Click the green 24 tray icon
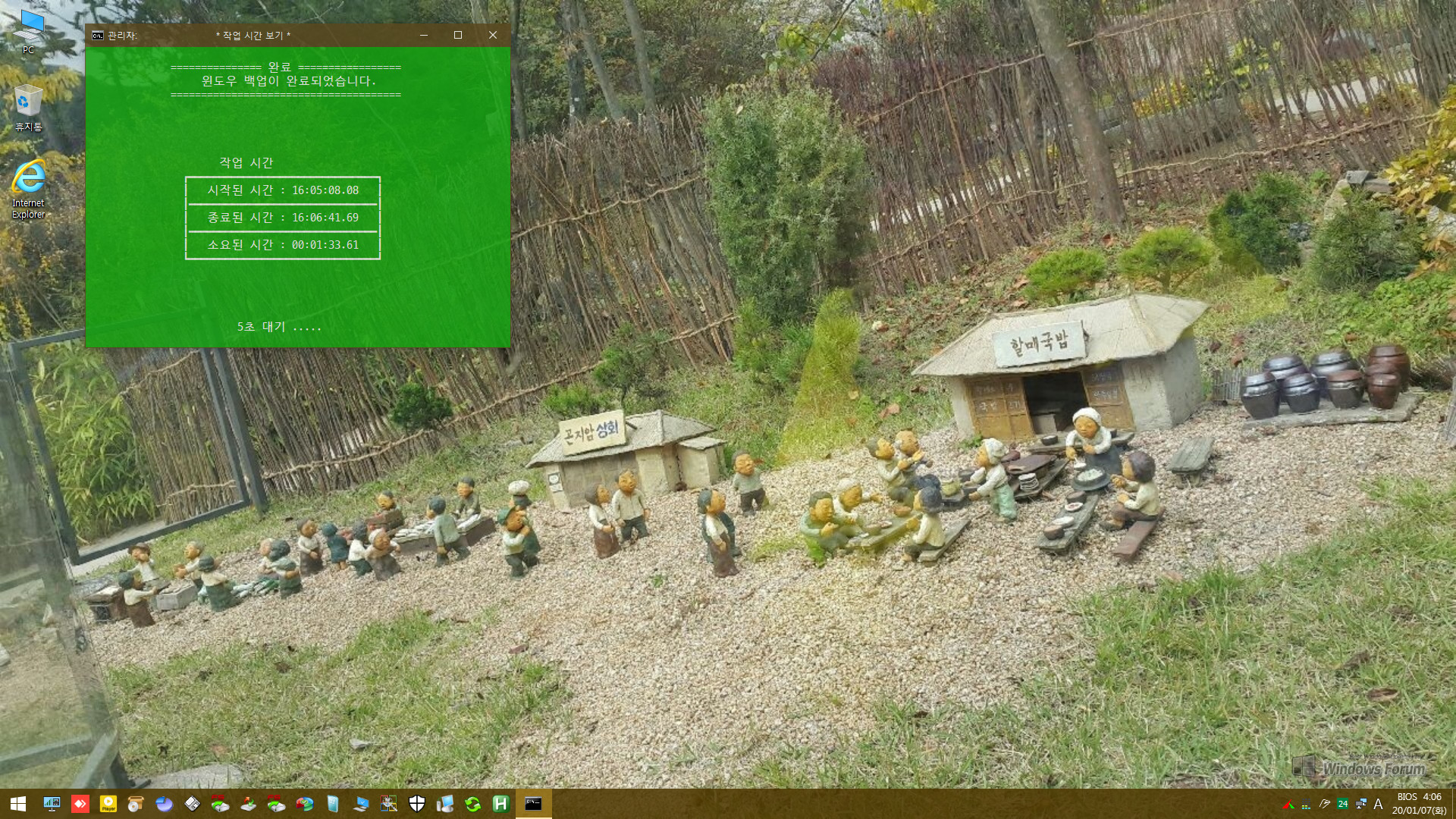Viewport: 1456px width, 819px height. pyautogui.click(x=1343, y=805)
